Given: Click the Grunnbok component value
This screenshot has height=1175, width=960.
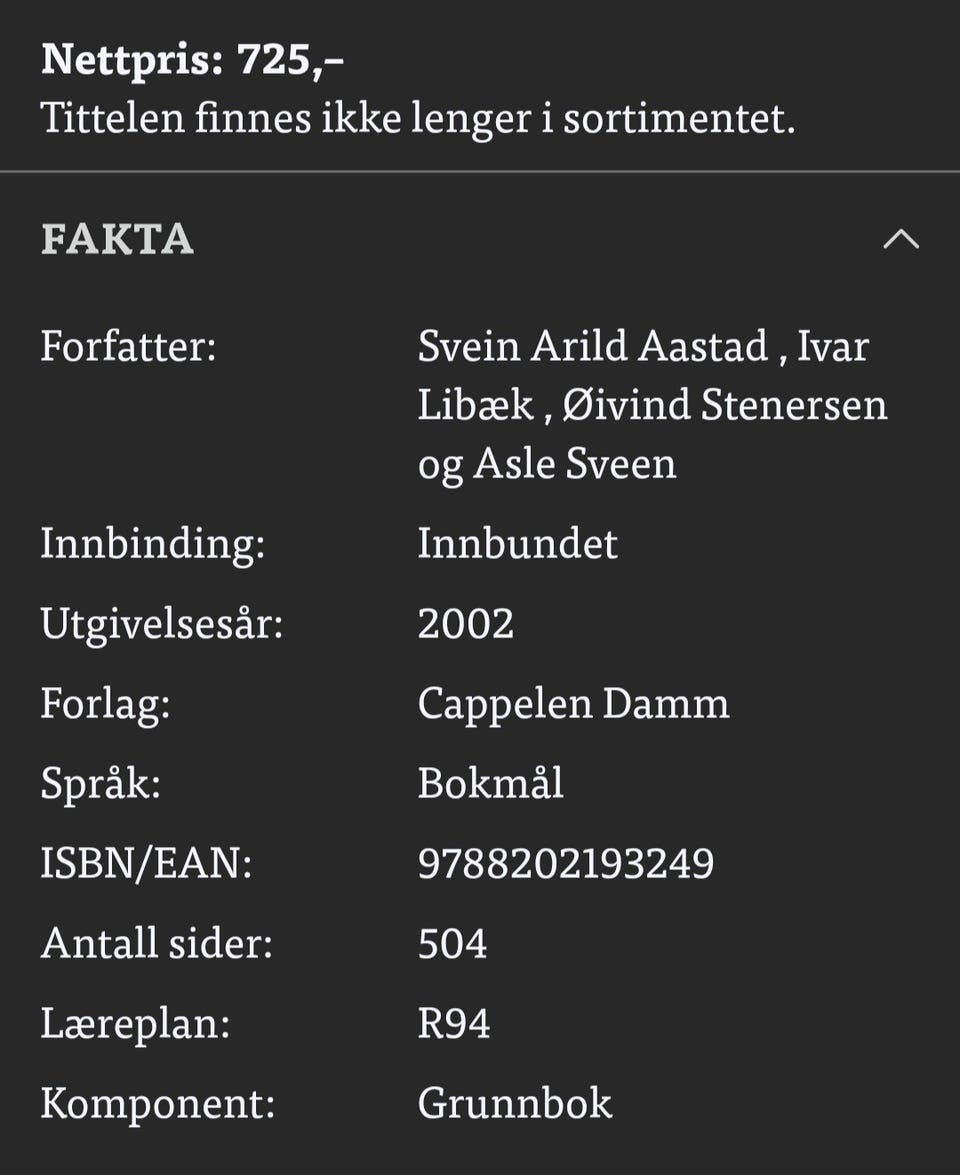Looking at the screenshot, I should point(515,1103).
